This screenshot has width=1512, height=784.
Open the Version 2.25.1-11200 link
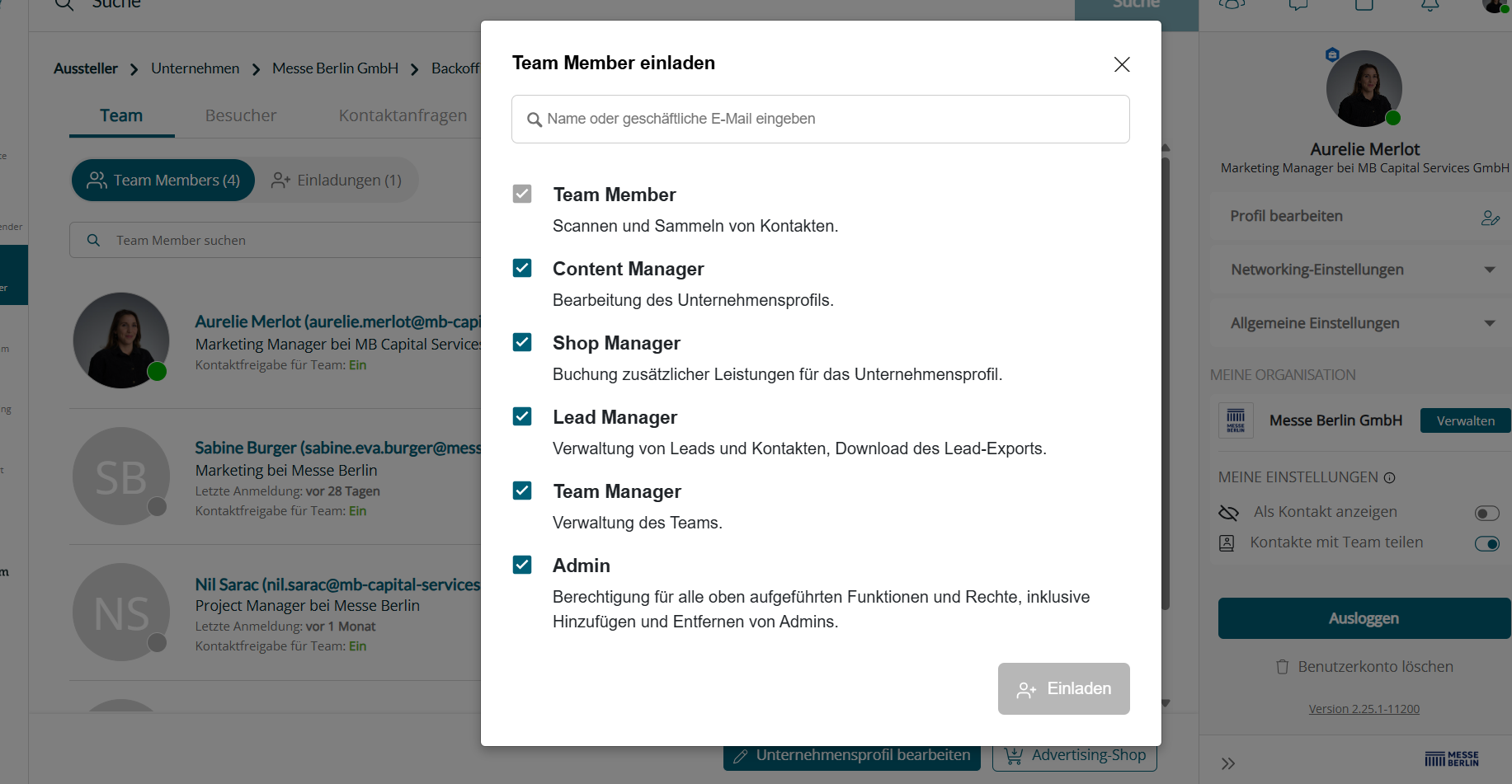pyautogui.click(x=1364, y=709)
